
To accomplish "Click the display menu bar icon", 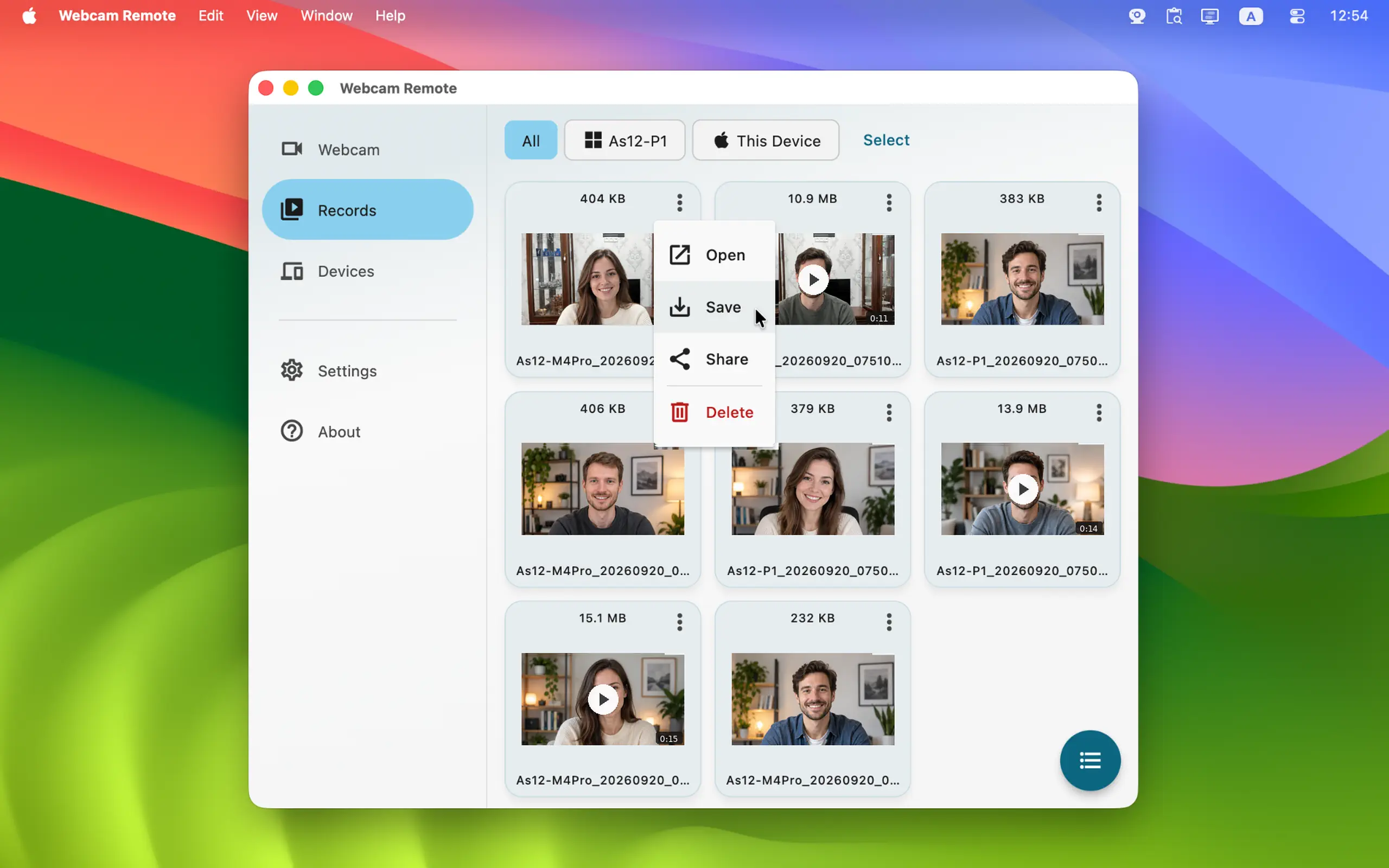I will click(1209, 16).
